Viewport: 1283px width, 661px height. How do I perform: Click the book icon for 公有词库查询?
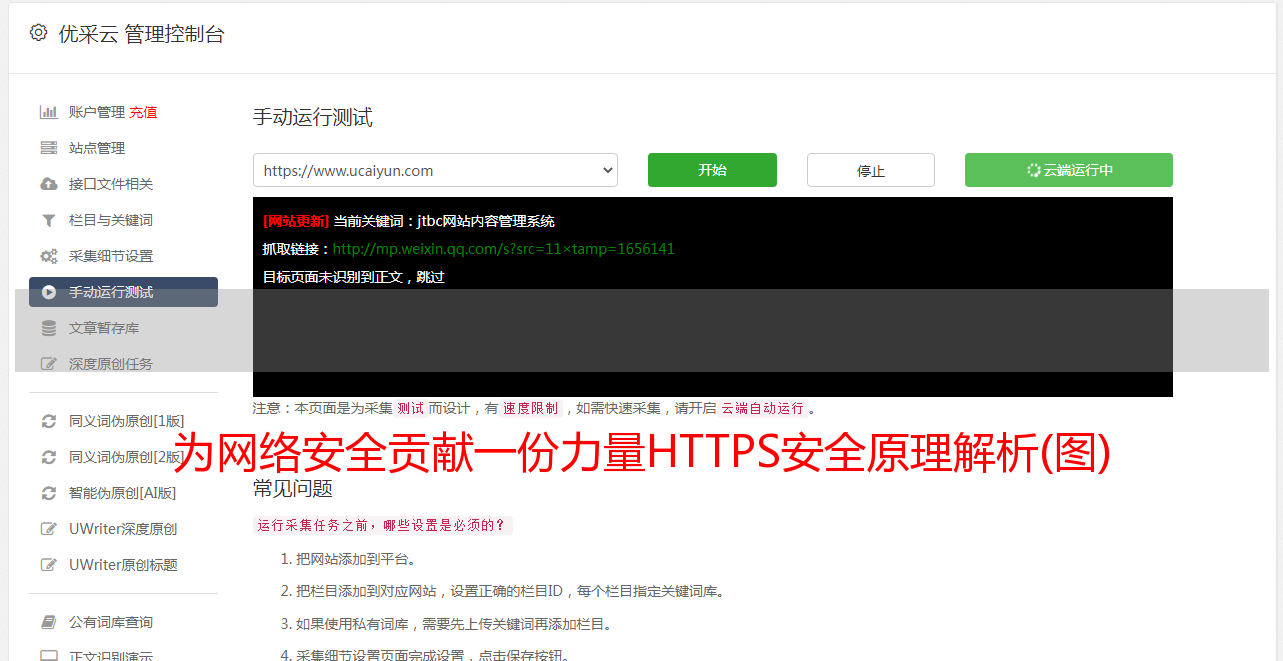coord(48,622)
